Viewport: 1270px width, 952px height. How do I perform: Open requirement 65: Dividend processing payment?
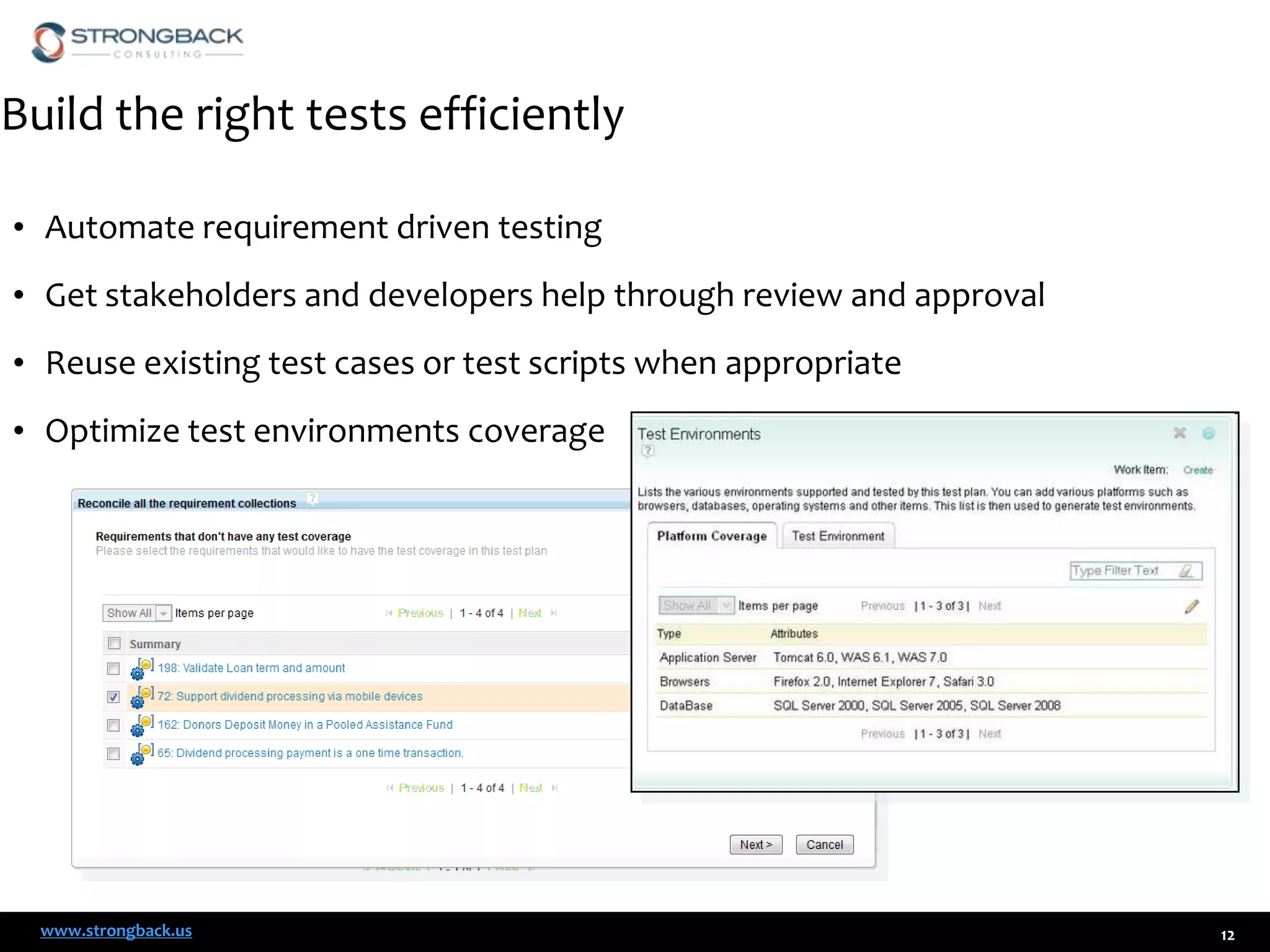pos(310,753)
